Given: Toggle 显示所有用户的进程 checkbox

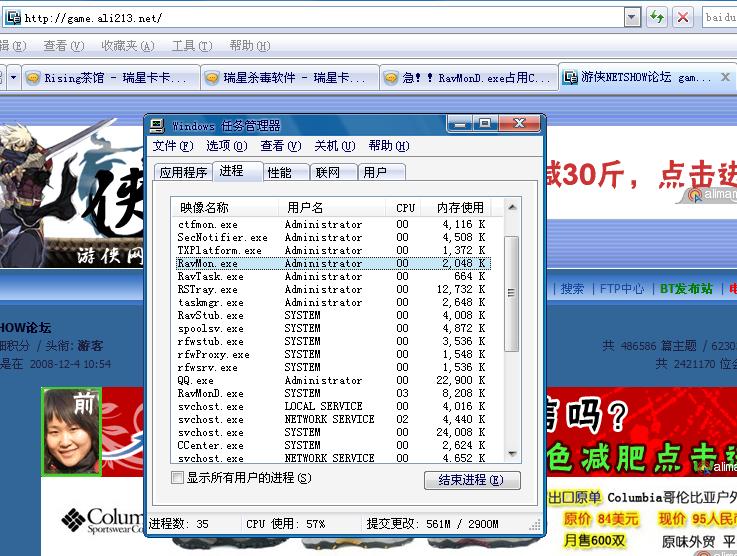Looking at the screenshot, I should [x=177, y=478].
